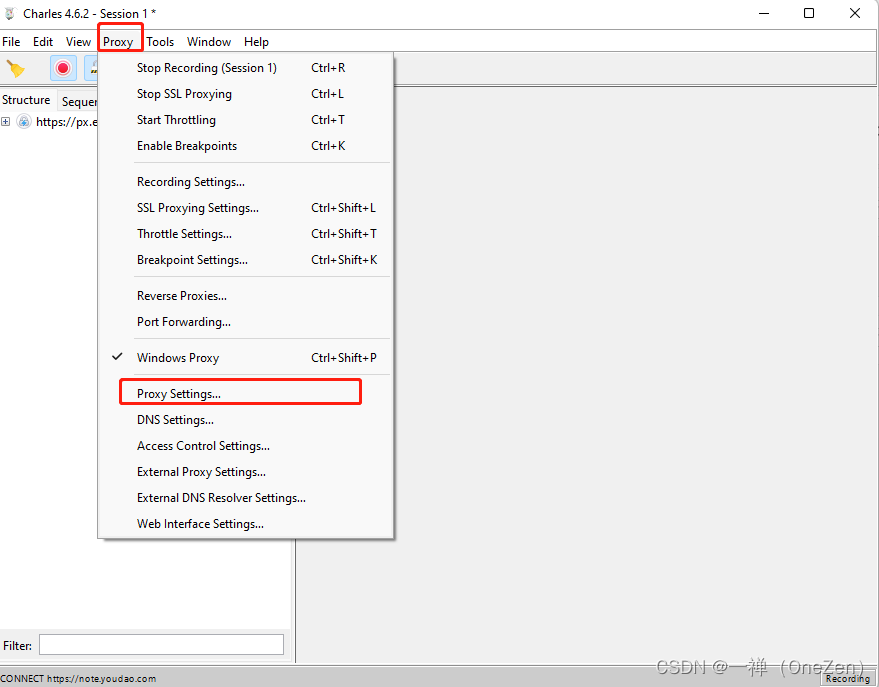
Task: Open Access Control Settings...
Action: [246, 446]
